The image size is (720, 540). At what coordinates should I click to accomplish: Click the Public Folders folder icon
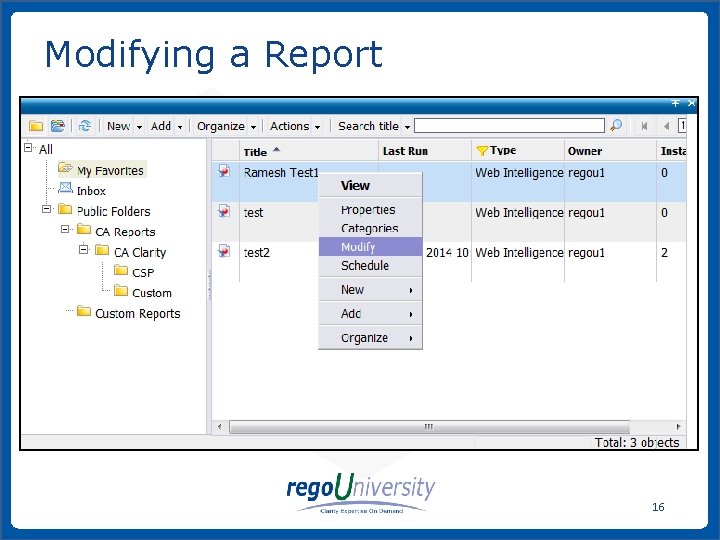click(65, 209)
